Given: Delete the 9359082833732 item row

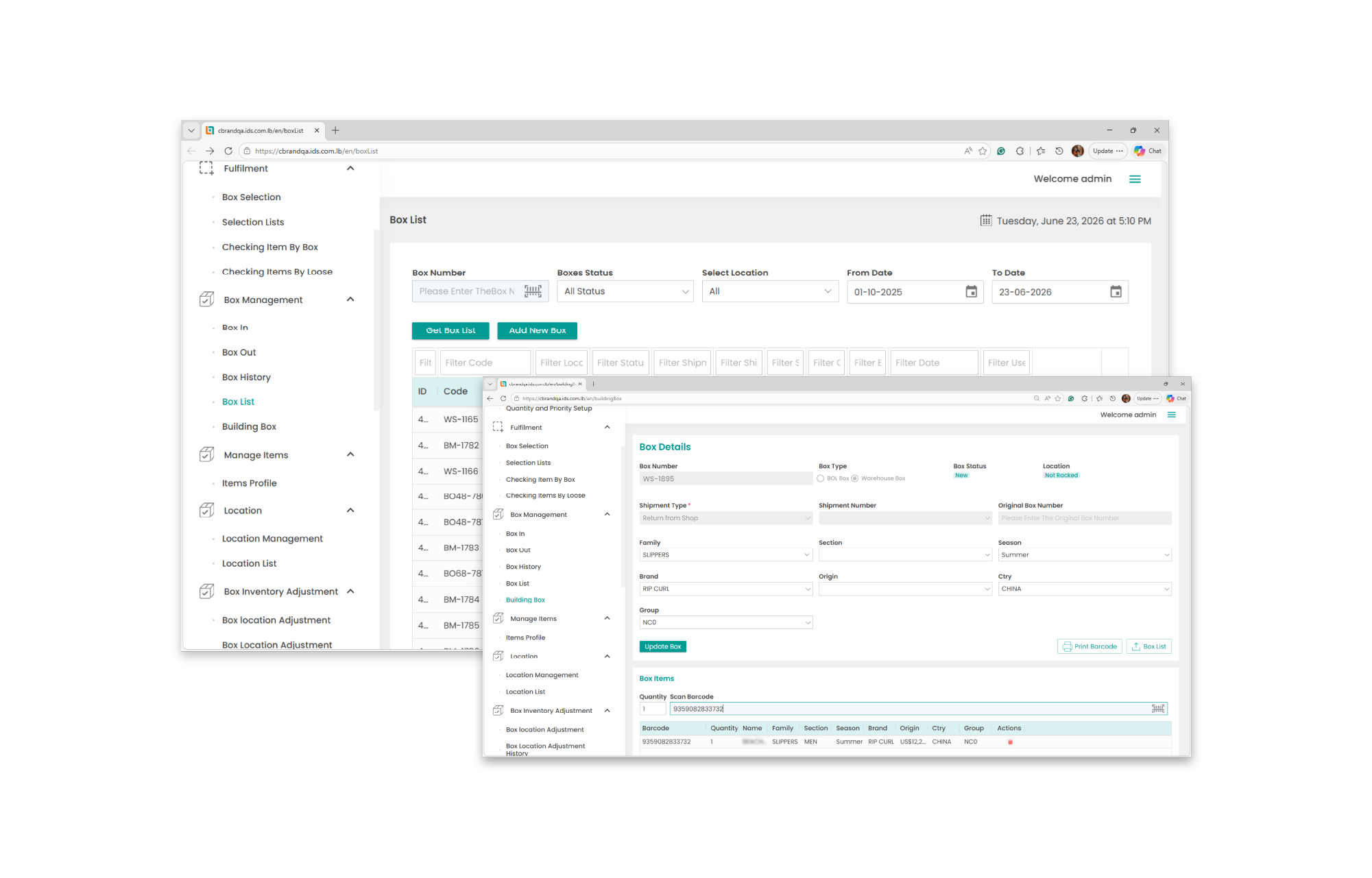Looking at the screenshot, I should click(x=1010, y=742).
